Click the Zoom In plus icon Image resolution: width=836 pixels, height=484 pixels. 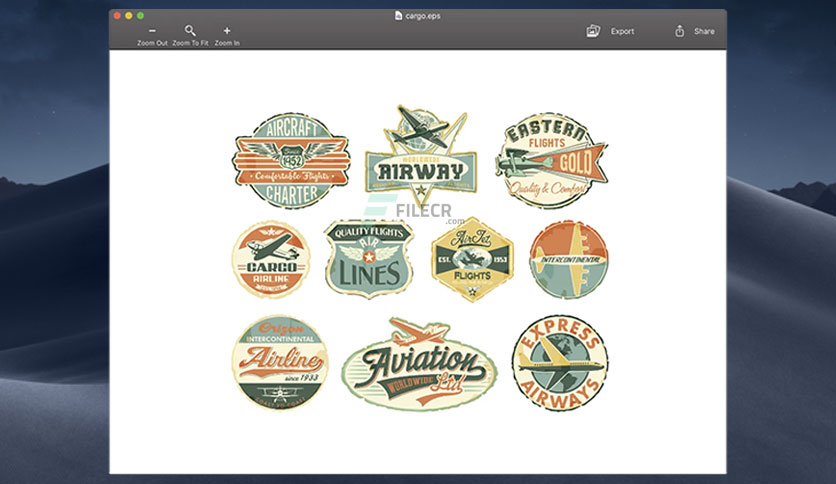227,31
